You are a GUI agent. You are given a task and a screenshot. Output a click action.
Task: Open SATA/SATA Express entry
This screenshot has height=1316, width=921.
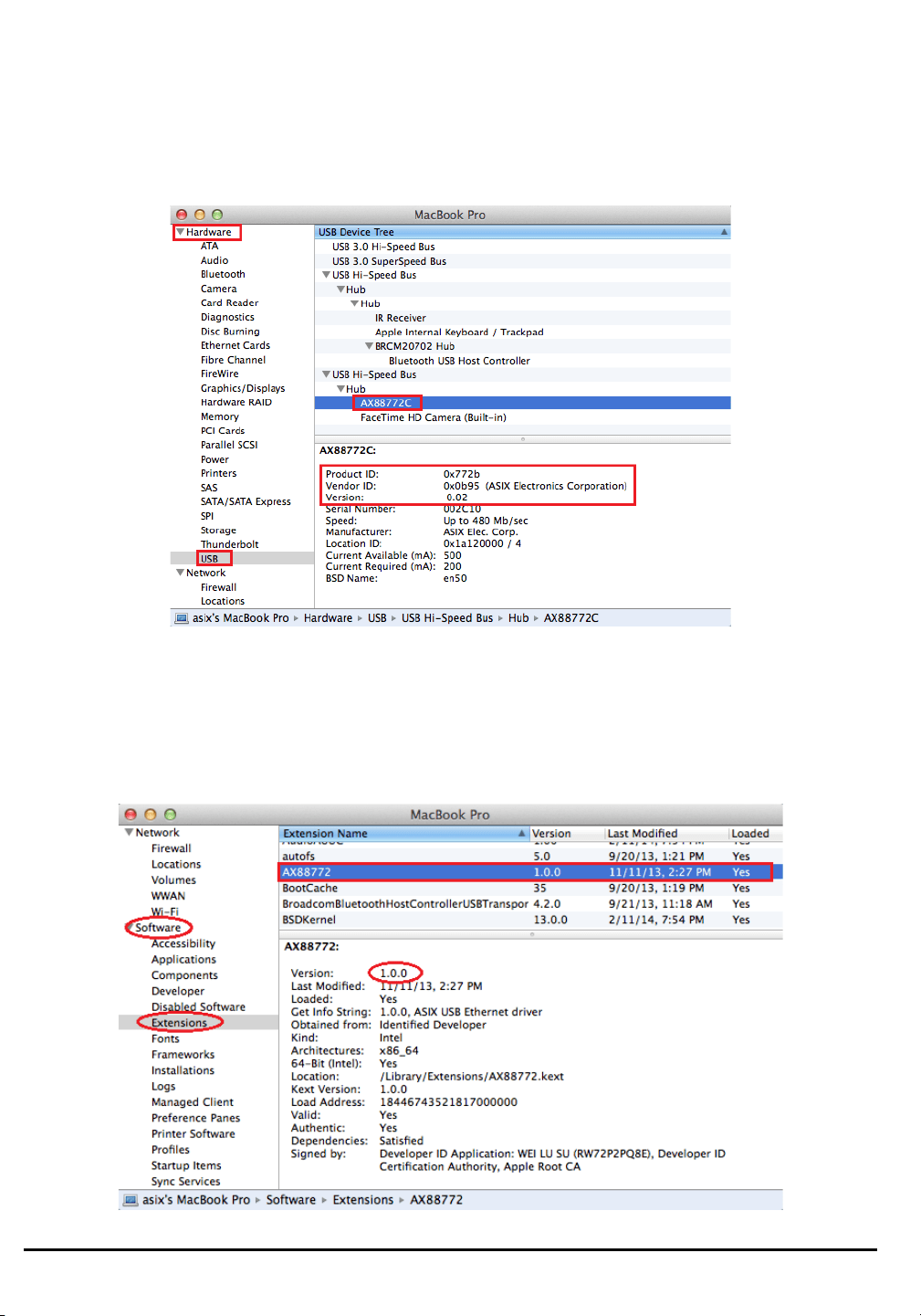[x=246, y=501]
